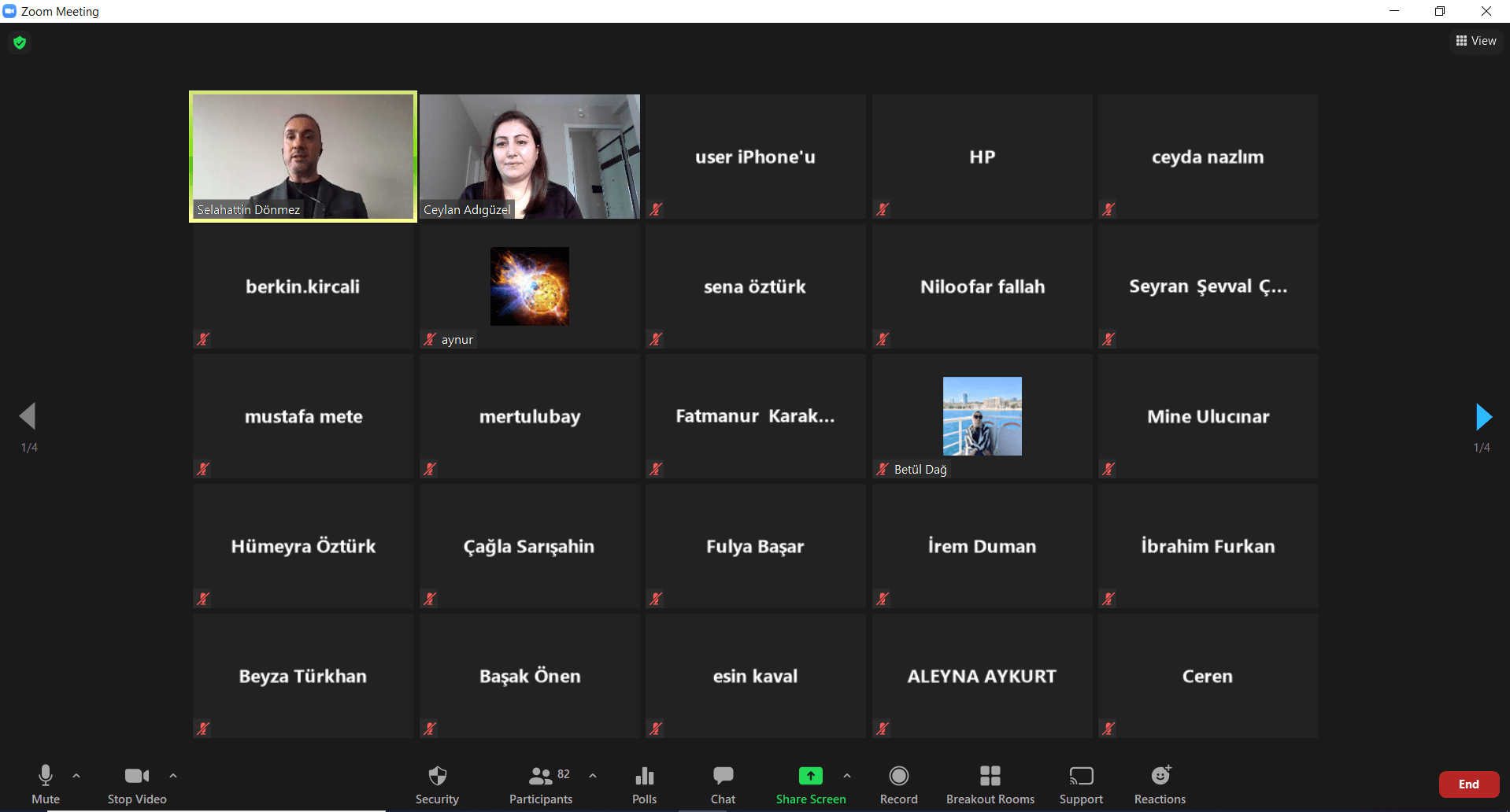Launch Polls from the meeting toolbar
The height and width of the screenshot is (812, 1510).
tap(644, 777)
